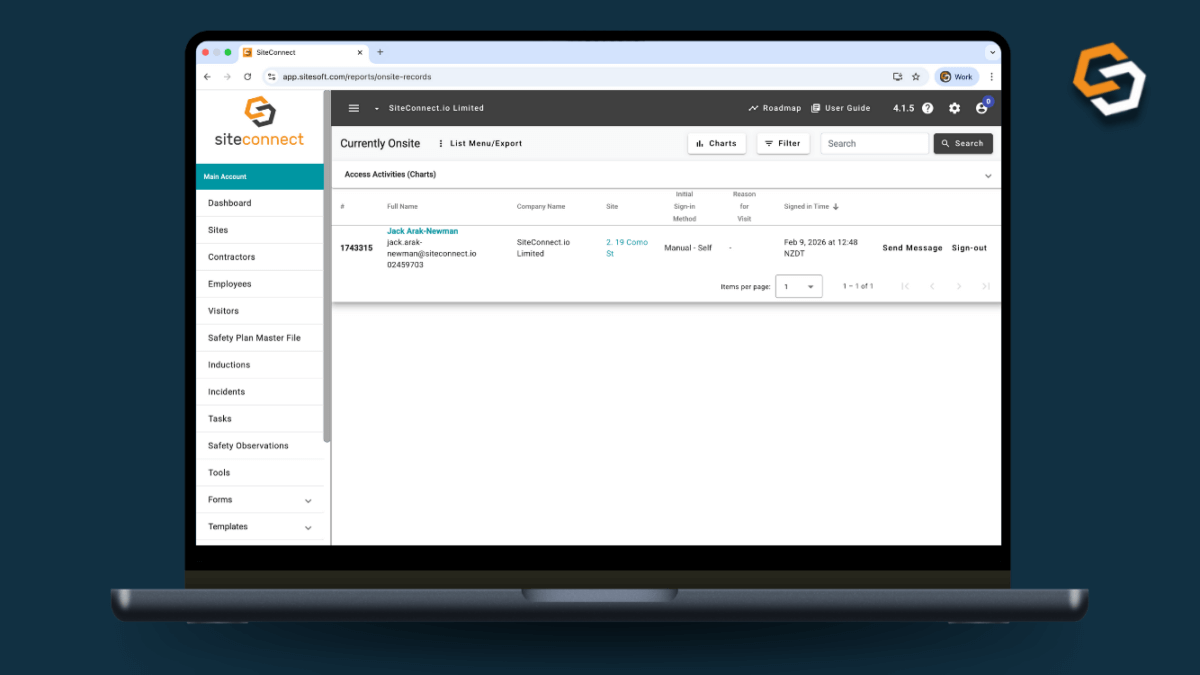The image size is (1200, 675).
Task: Open Jack Arak-Newman's profile link
Action: pyautogui.click(x=422, y=231)
